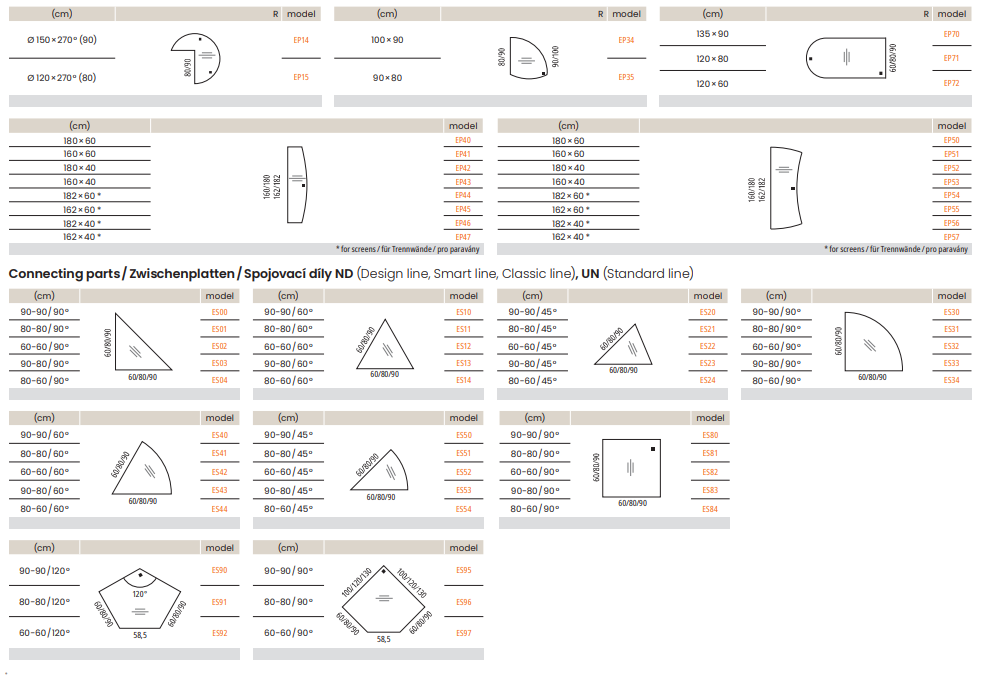Click the square plate diagram beside ES80

(631, 468)
